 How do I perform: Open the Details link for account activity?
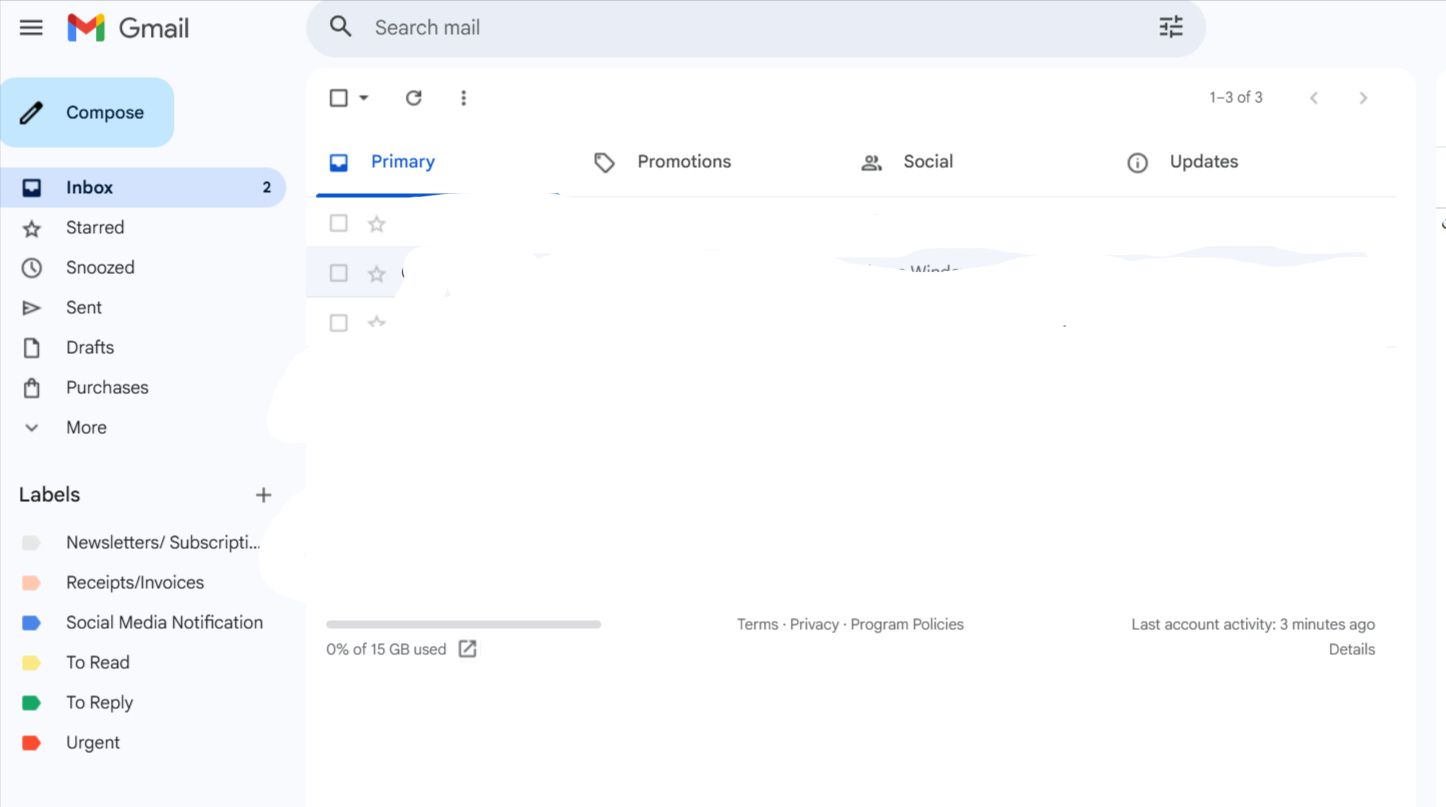(1351, 650)
